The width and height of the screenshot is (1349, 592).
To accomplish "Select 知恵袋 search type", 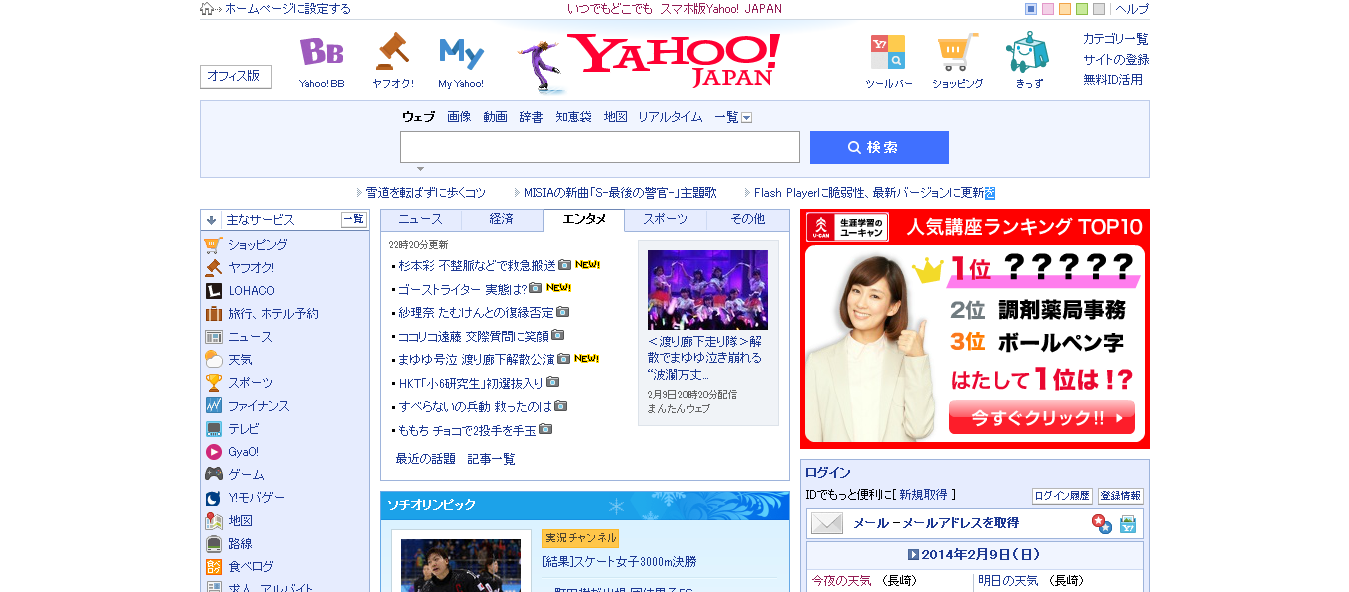I will [573, 117].
